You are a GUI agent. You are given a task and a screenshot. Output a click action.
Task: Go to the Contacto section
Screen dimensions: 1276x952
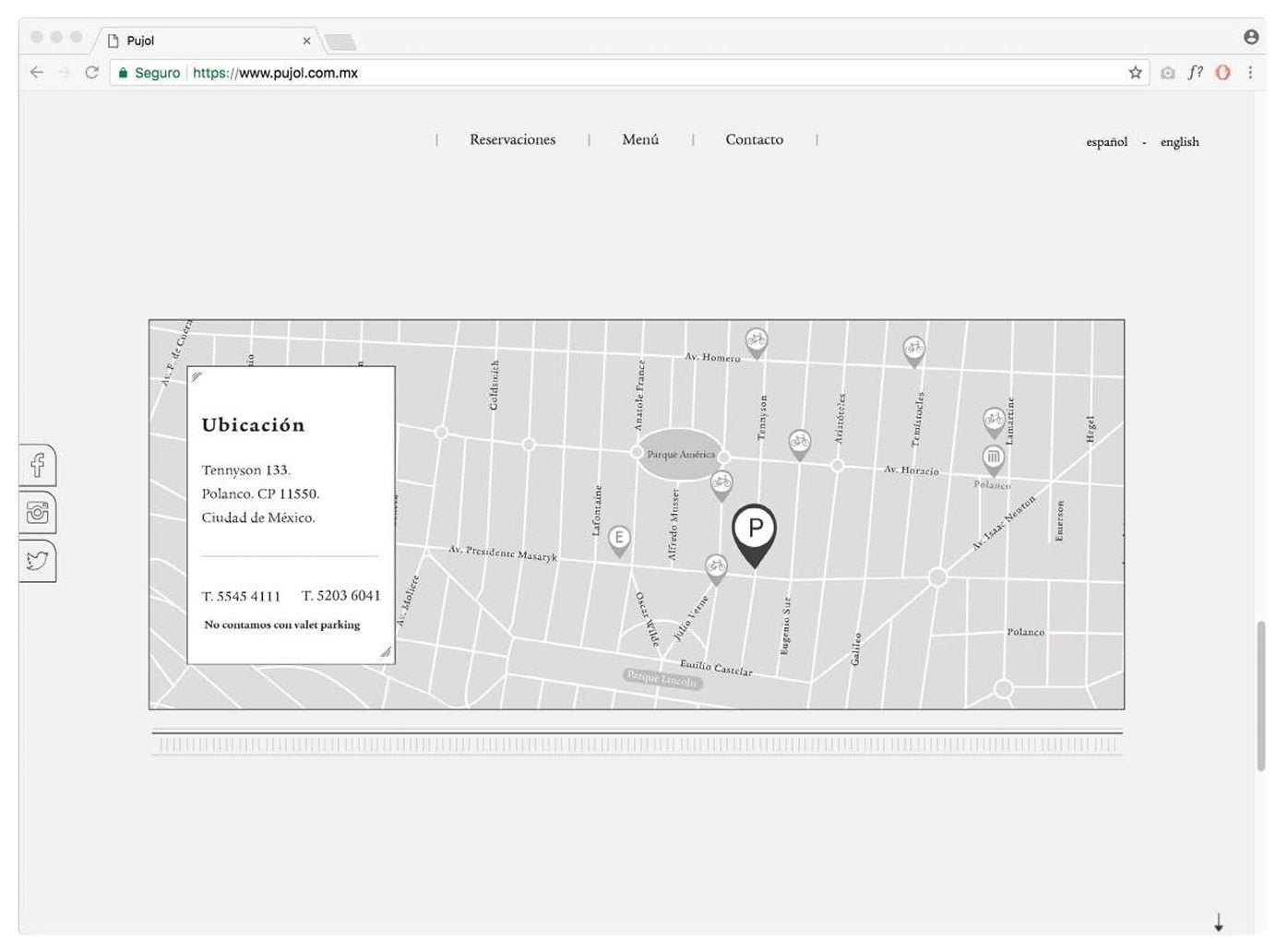pyautogui.click(x=754, y=139)
